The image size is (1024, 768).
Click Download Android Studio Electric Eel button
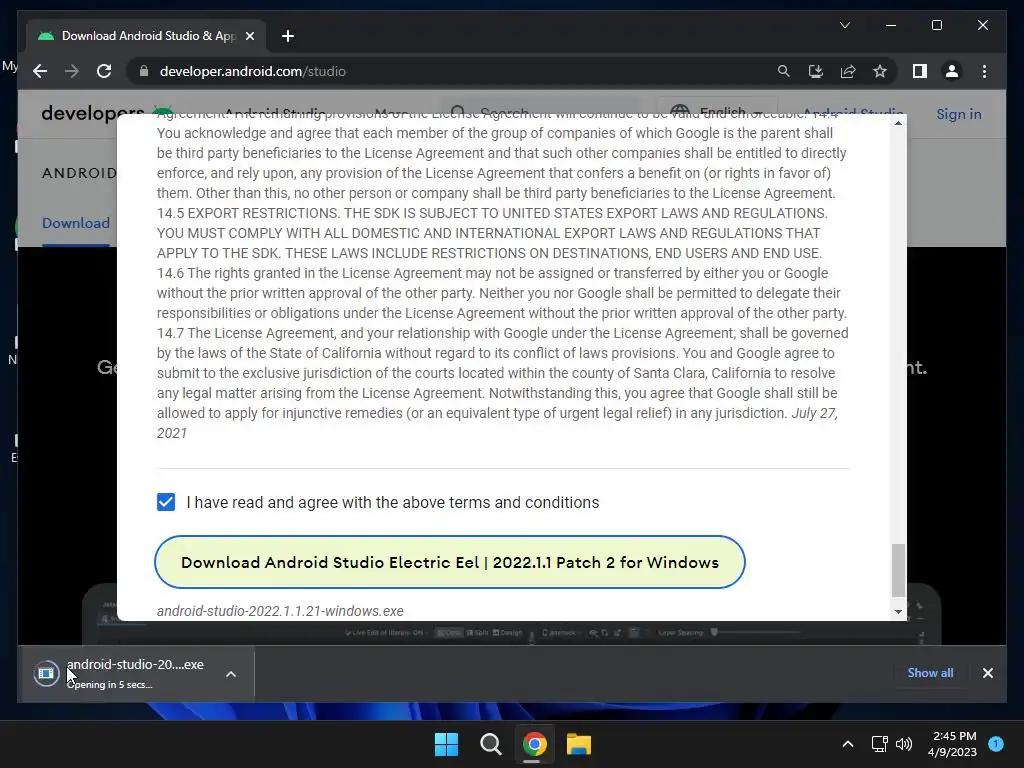coord(450,562)
